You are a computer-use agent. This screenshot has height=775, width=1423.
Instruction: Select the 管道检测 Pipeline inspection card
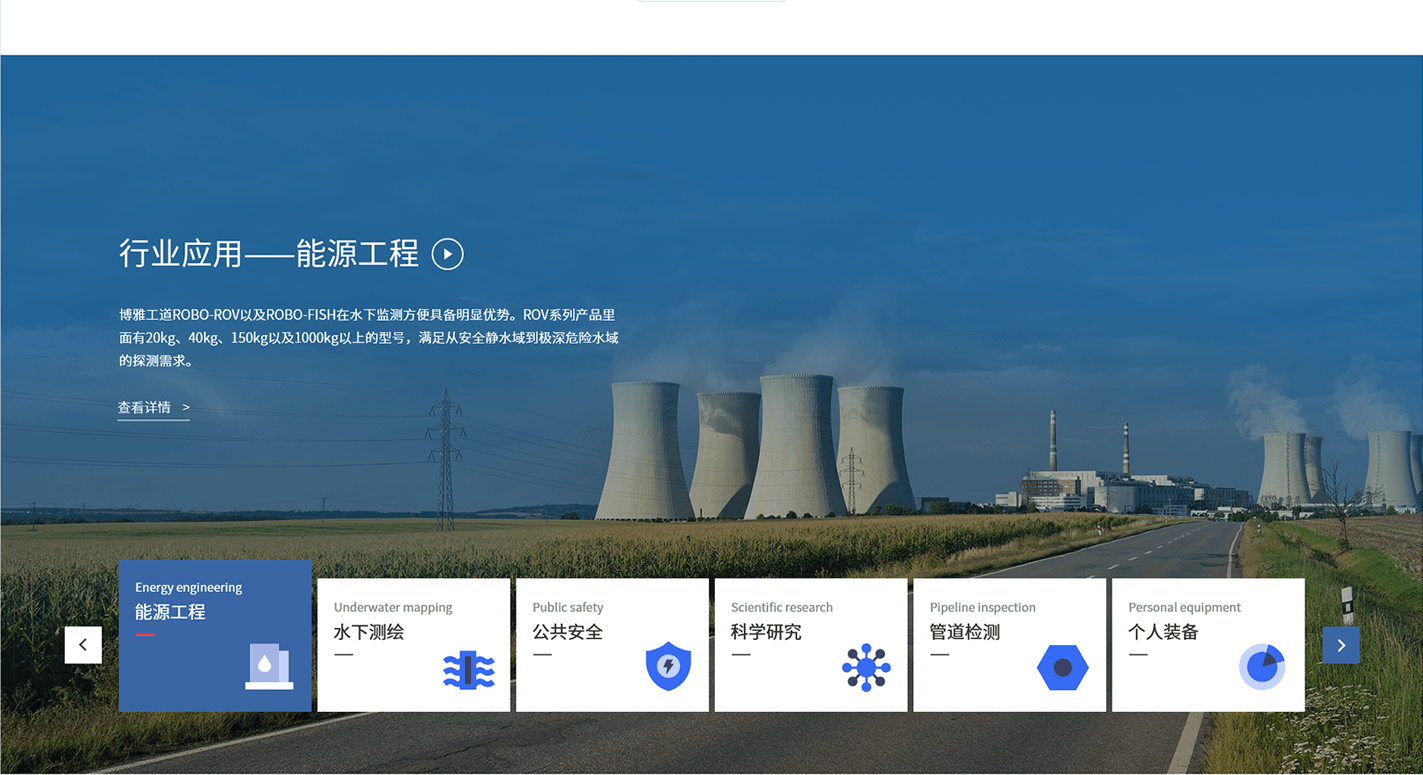(1010, 645)
